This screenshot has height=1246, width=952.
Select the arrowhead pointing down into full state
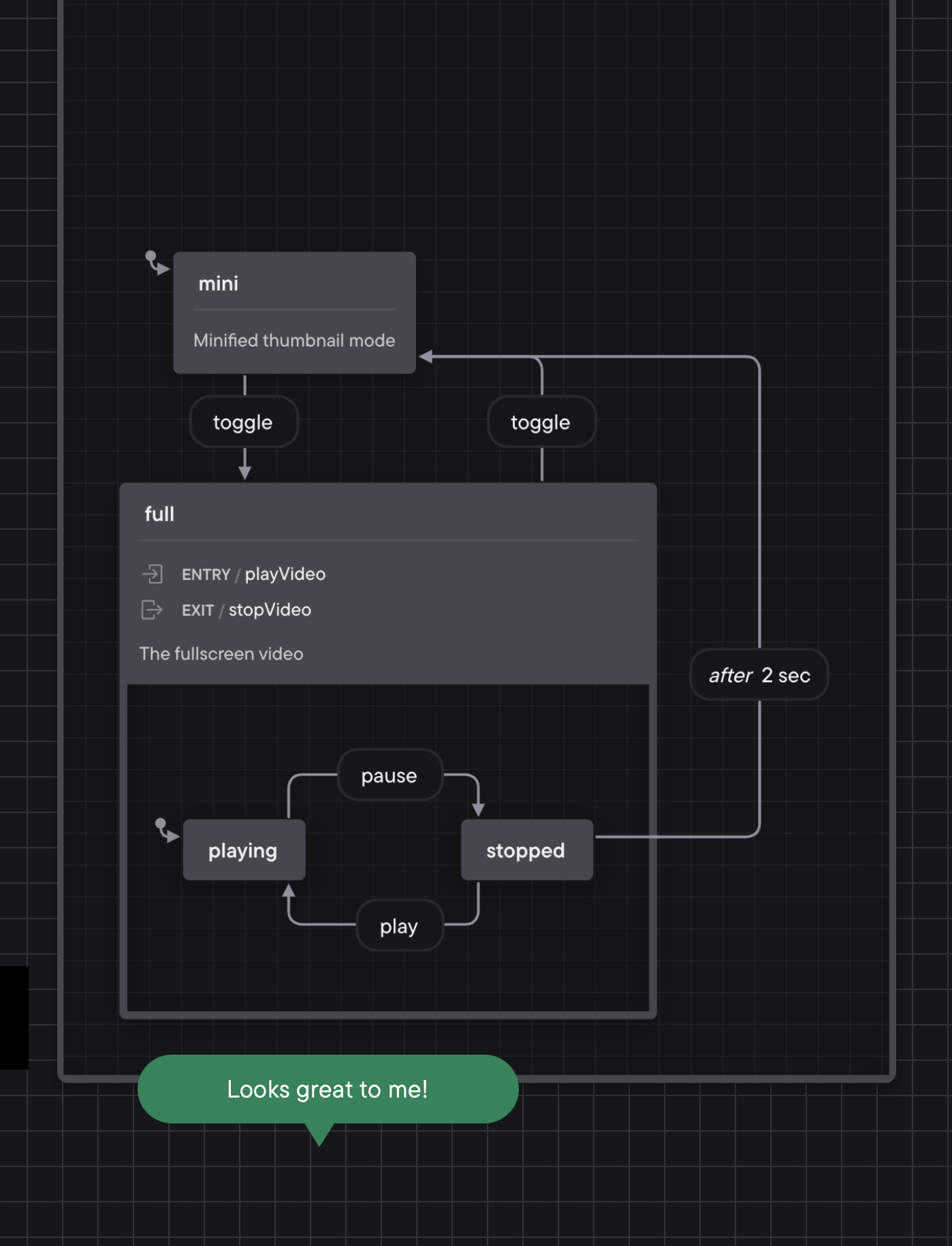(244, 473)
